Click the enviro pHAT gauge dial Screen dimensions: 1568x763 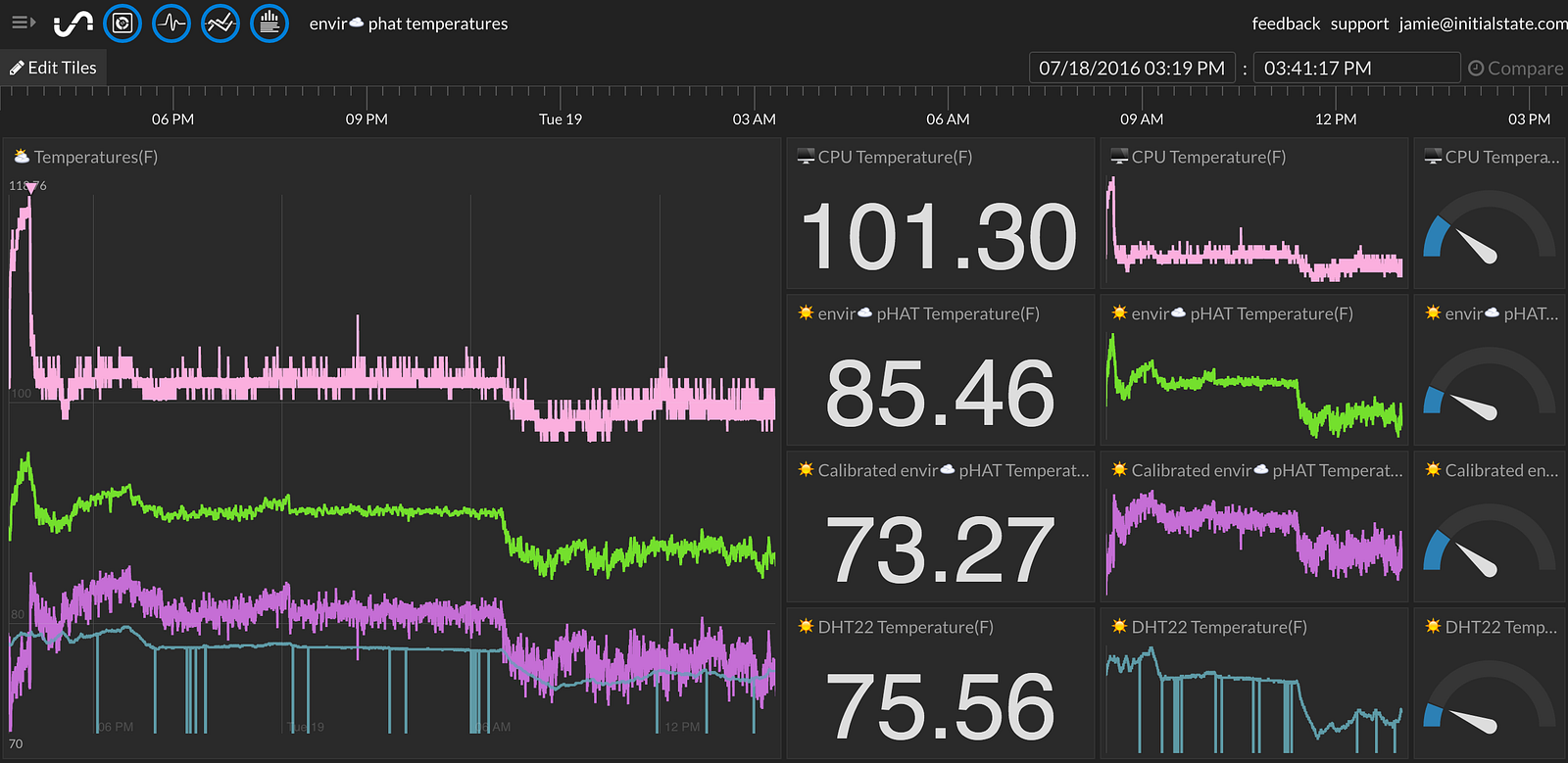point(1489,384)
